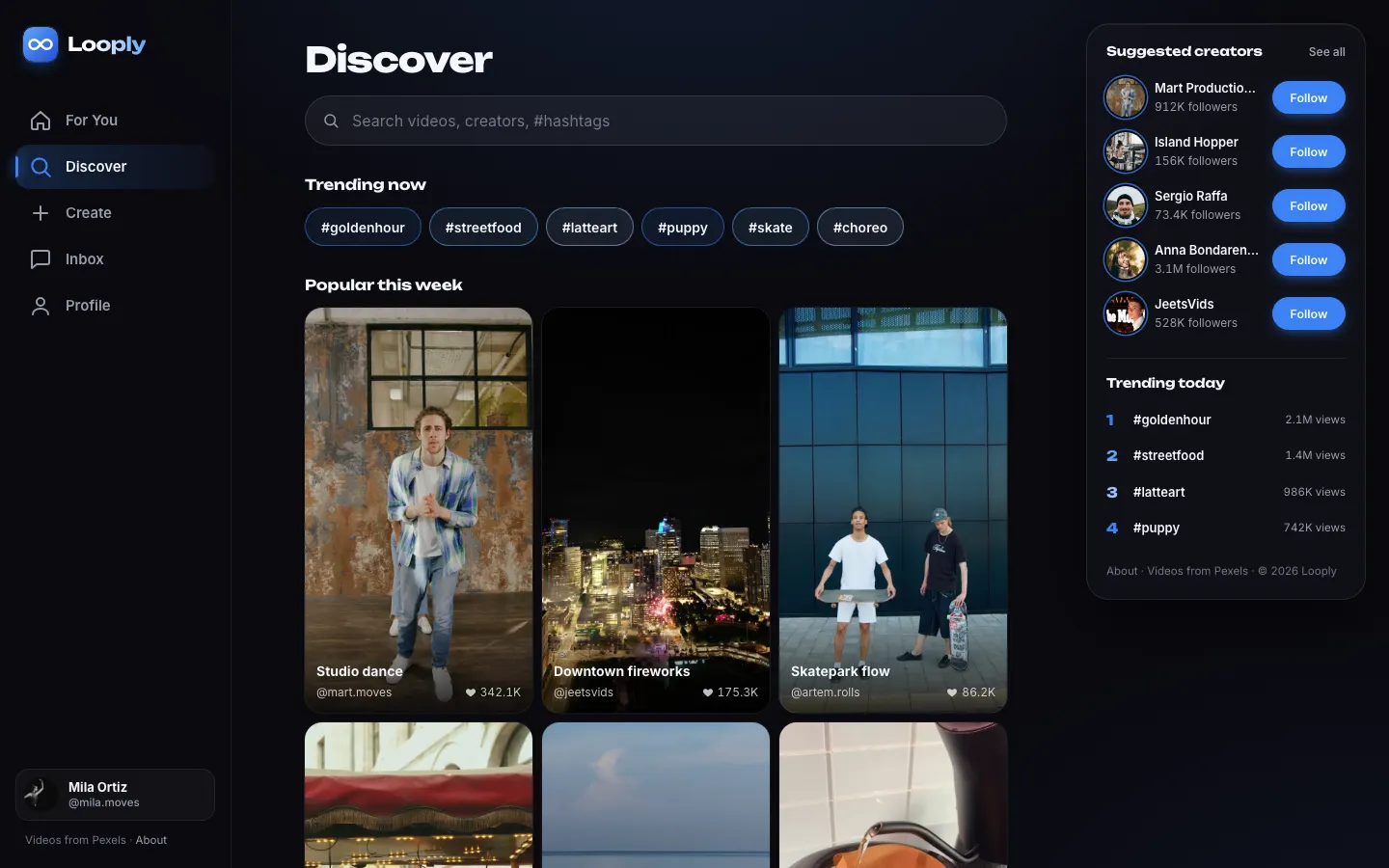Follow Sergio Raffa
Screen dimensions: 1389x868
click(1308, 205)
